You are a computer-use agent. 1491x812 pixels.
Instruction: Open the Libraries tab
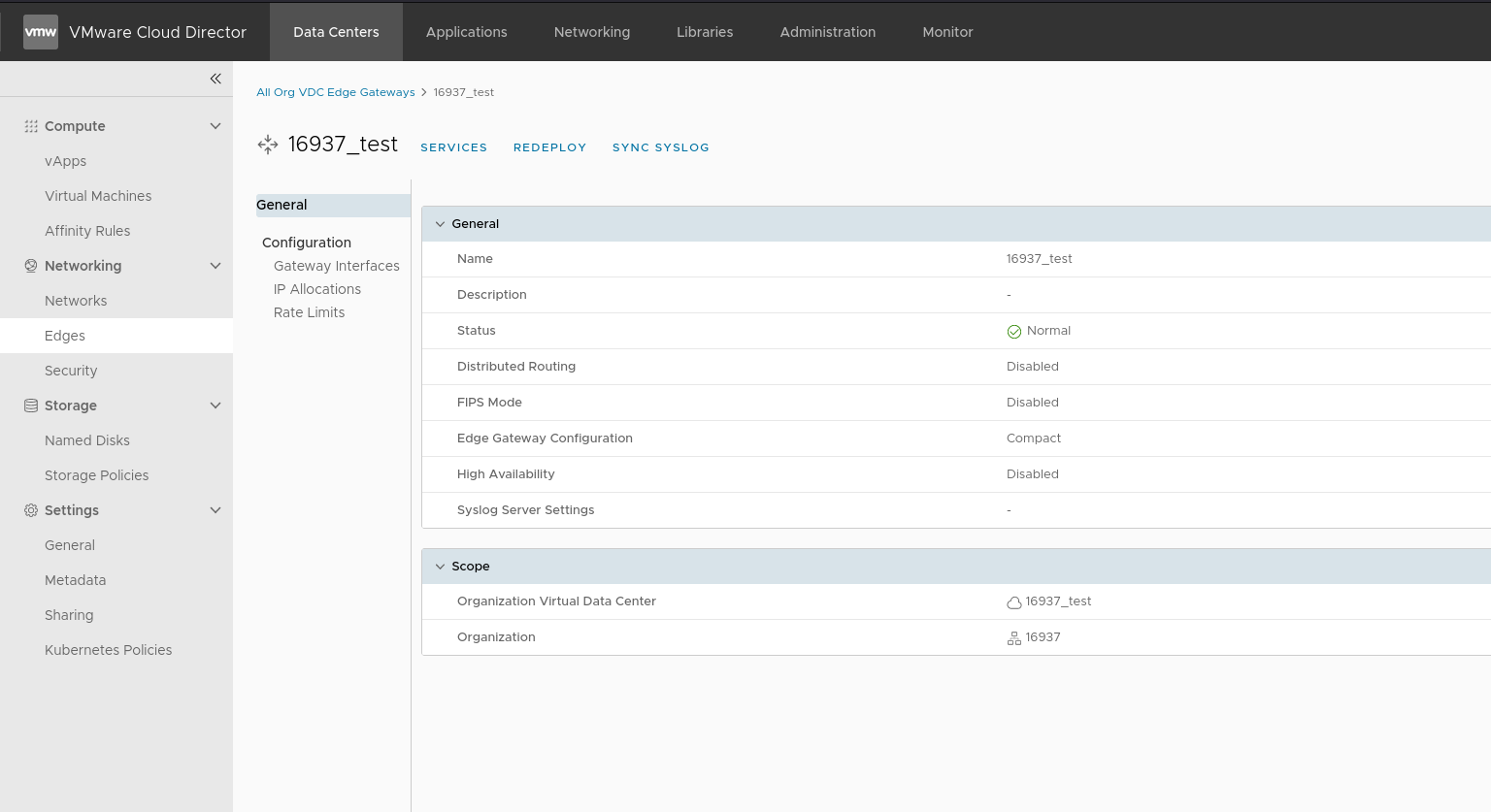(x=705, y=32)
